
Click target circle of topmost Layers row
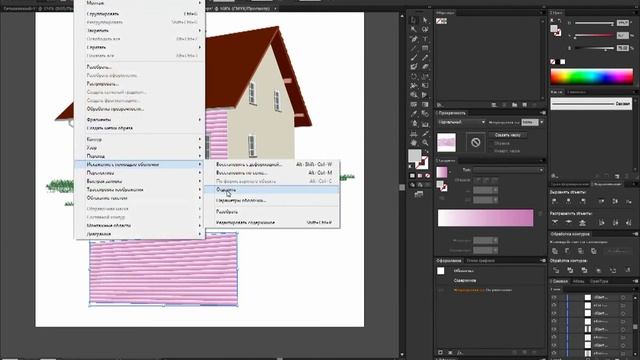click(623, 298)
